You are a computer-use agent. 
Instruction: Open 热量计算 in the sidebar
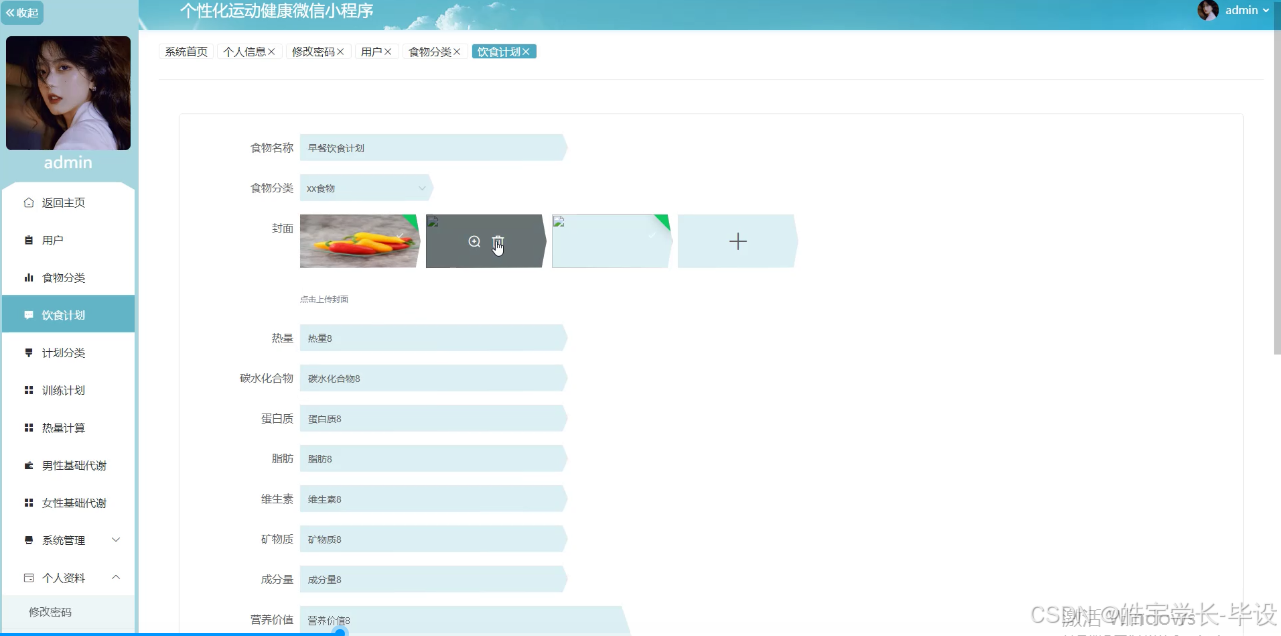click(x=68, y=428)
